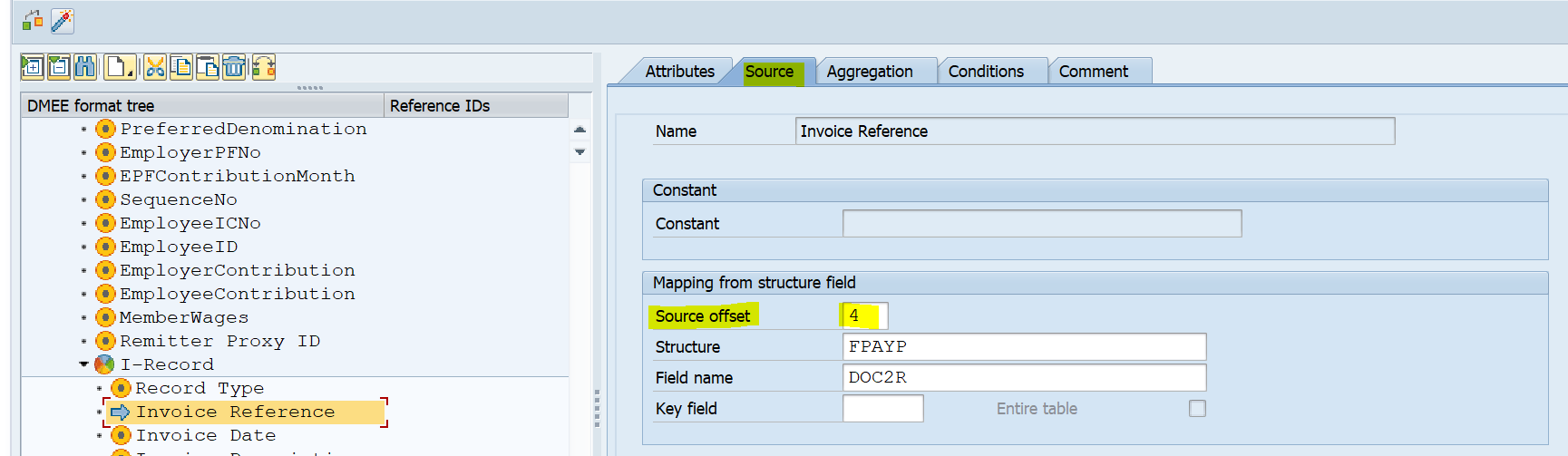
Task: Select the EmployeeICNo tree node
Action: tap(190, 223)
